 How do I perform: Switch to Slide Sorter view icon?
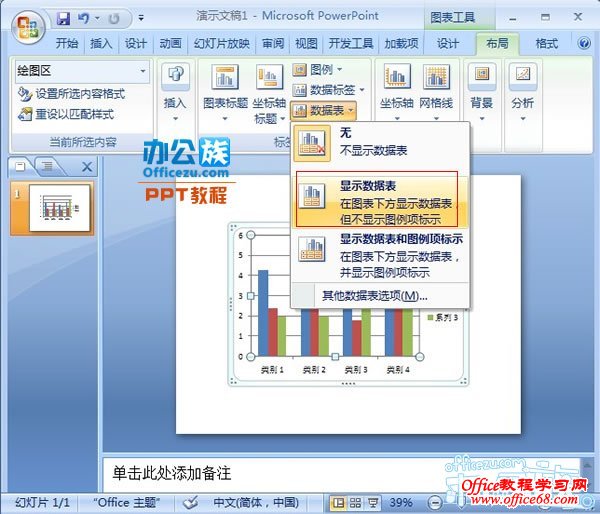pos(355,502)
